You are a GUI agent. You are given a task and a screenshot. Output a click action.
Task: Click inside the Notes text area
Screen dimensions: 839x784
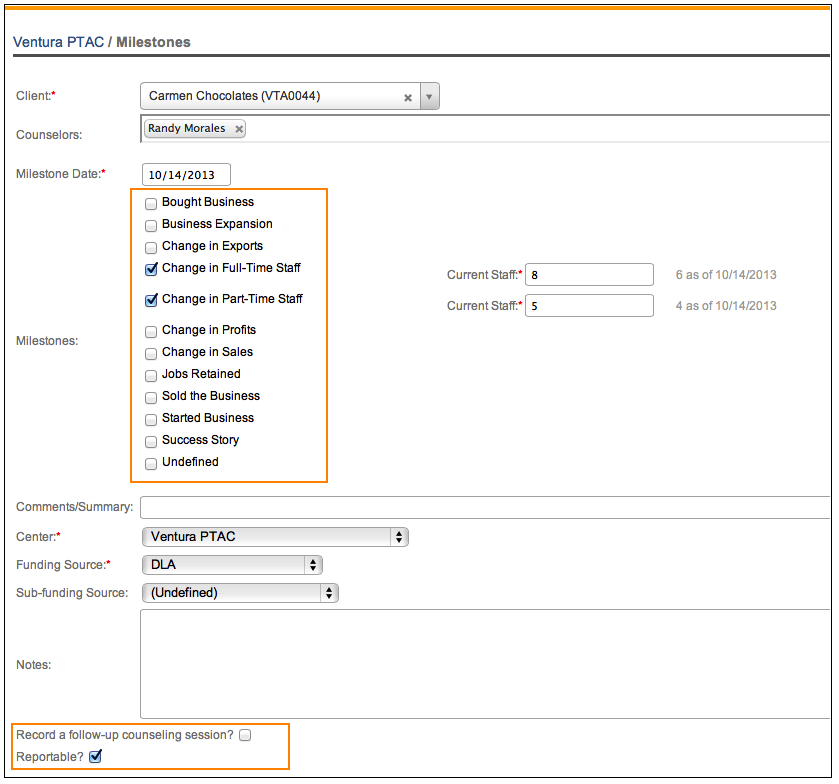pyautogui.click(x=485, y=664)
